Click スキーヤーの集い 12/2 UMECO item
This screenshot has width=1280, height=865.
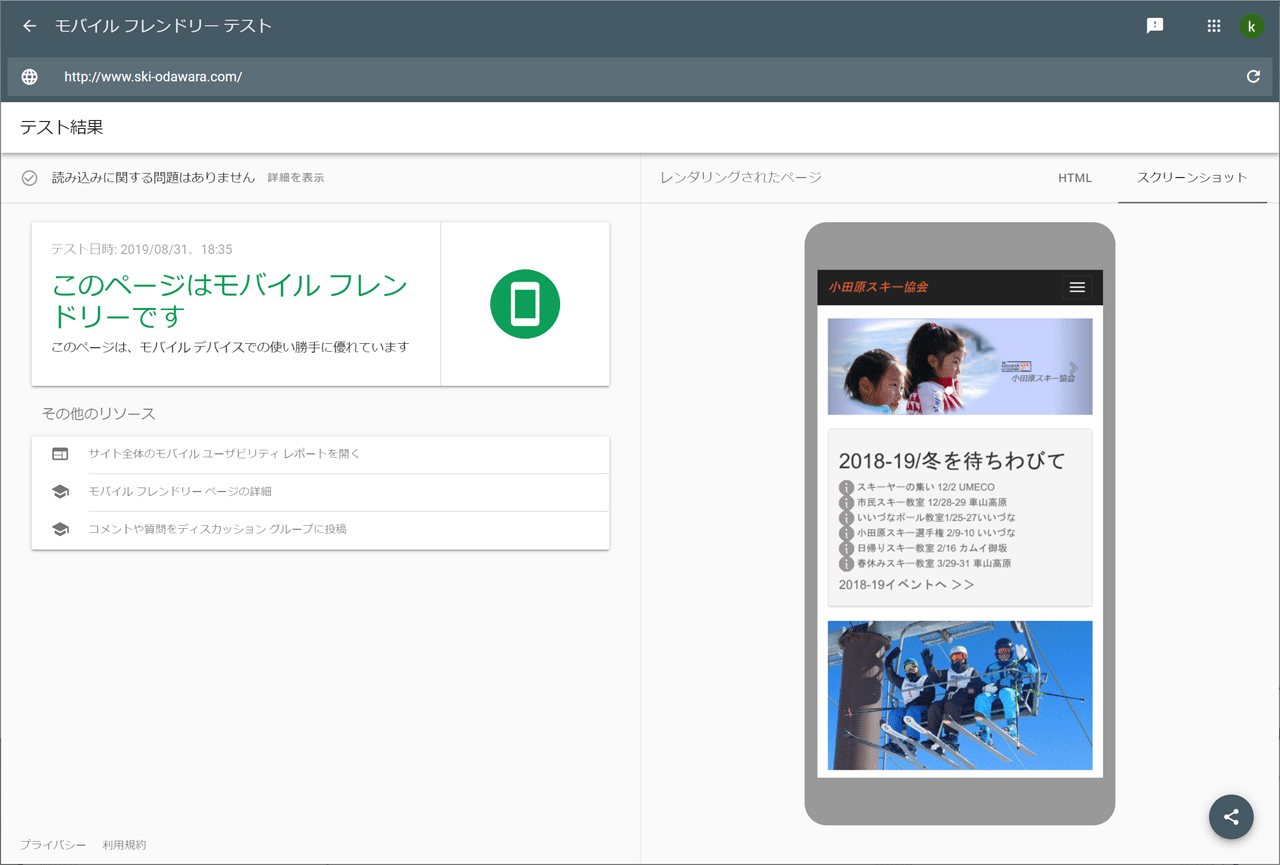(926, 488)
